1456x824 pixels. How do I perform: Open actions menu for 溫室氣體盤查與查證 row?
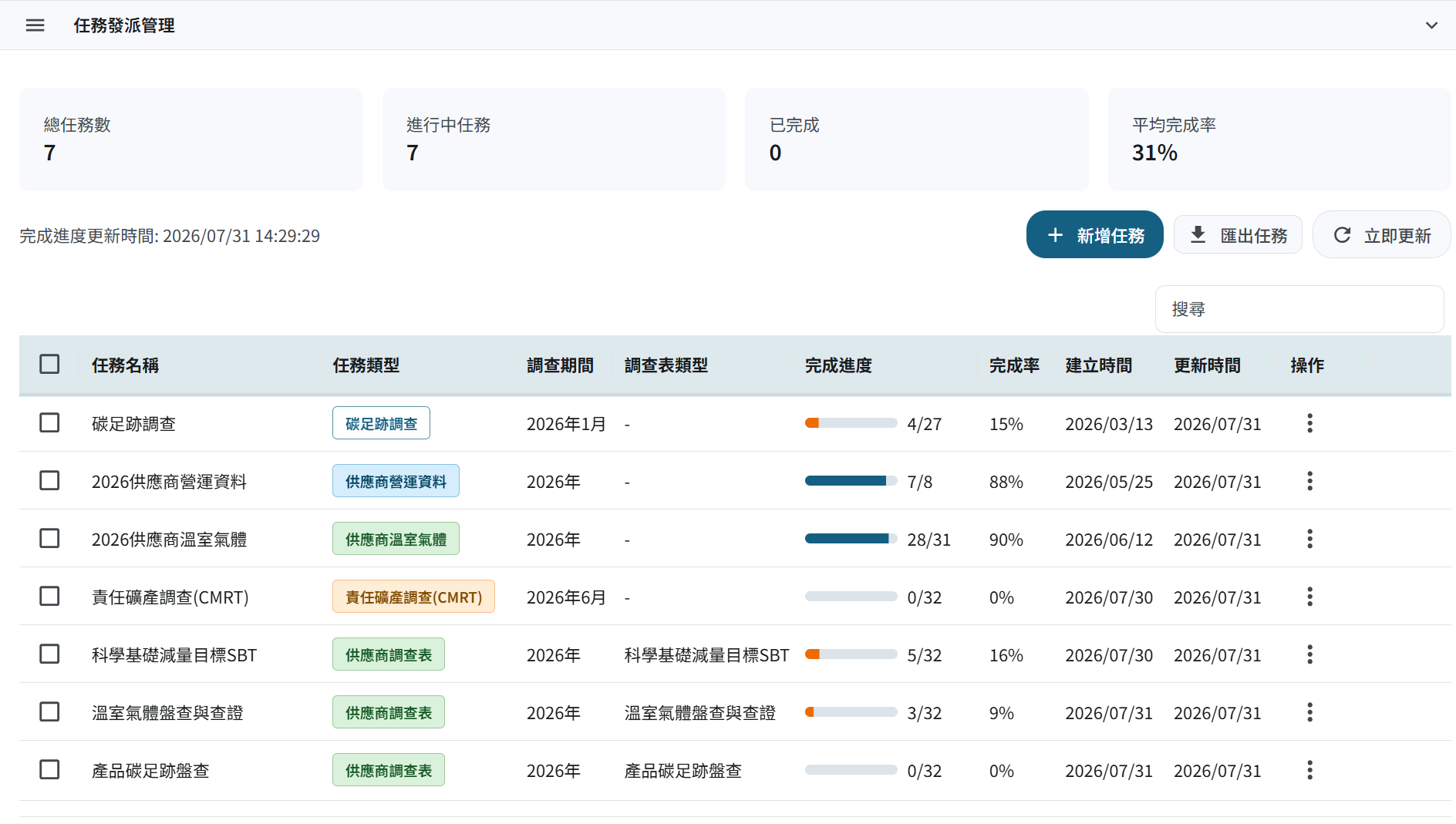pyautogui.click(x=1309, y=712)
